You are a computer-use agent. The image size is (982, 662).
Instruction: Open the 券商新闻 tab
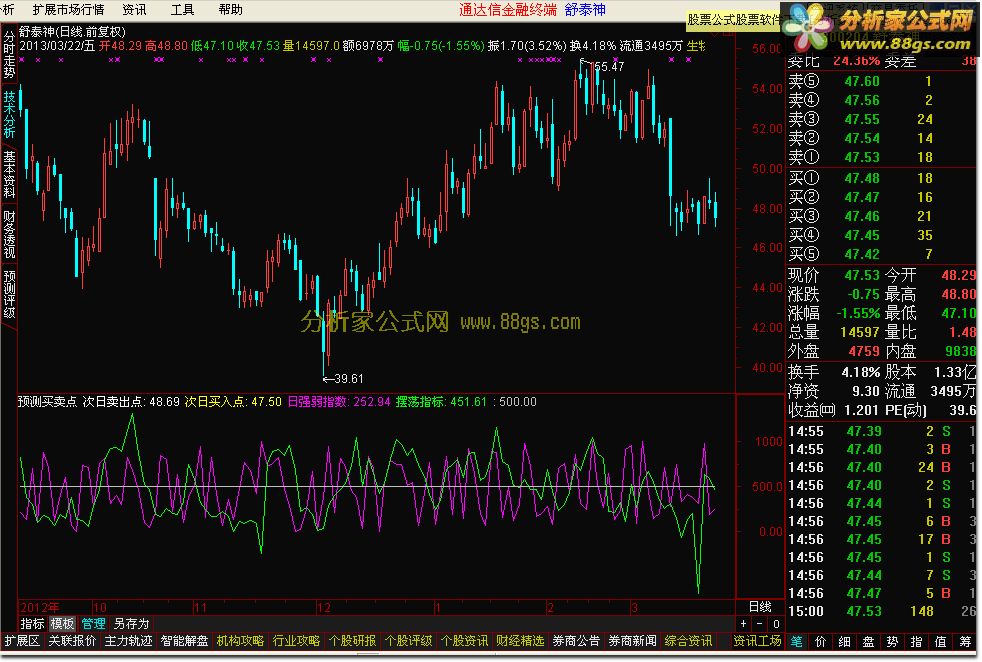[x=633, y=641]
